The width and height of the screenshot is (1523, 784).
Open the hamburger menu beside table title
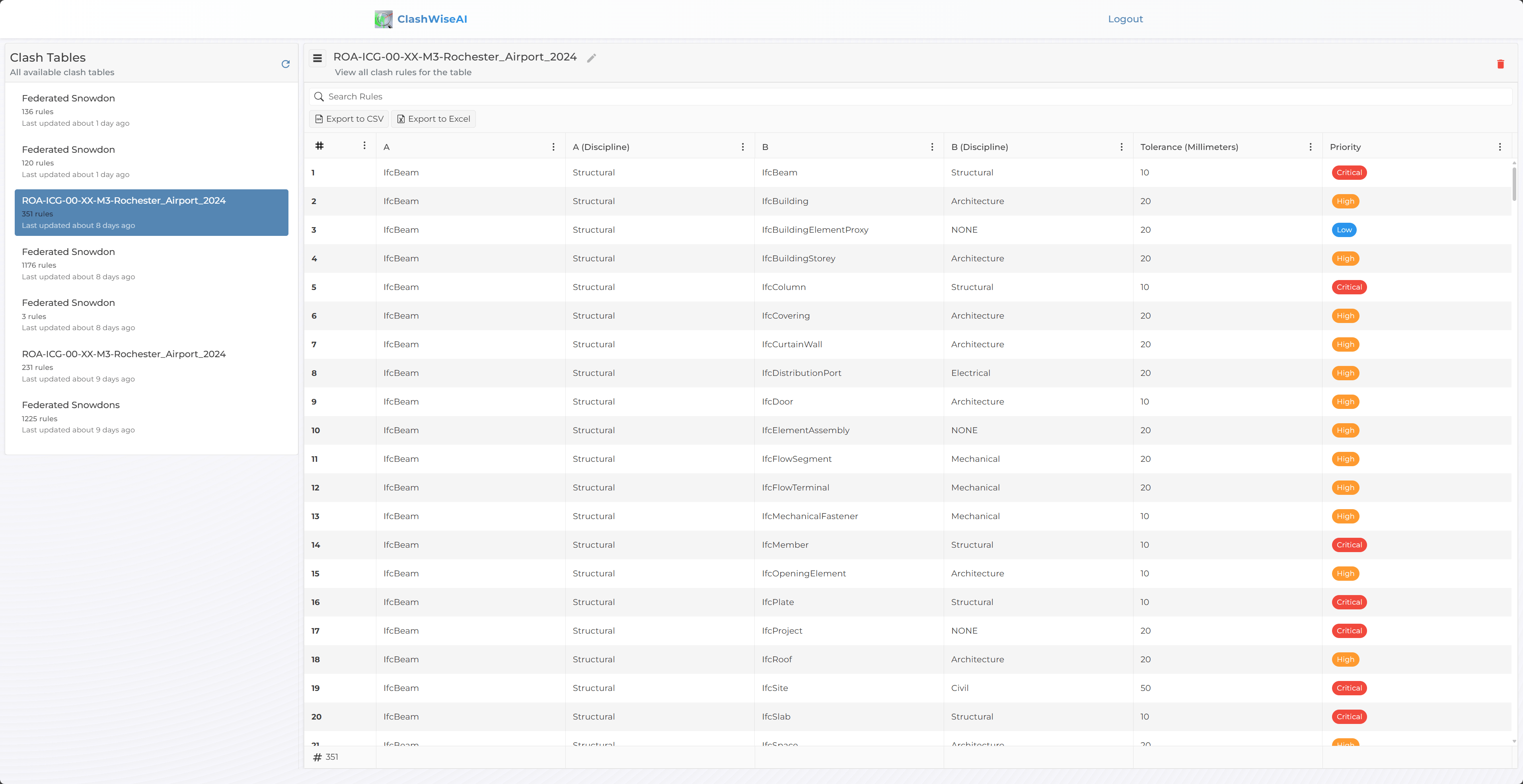pos(317,58)
